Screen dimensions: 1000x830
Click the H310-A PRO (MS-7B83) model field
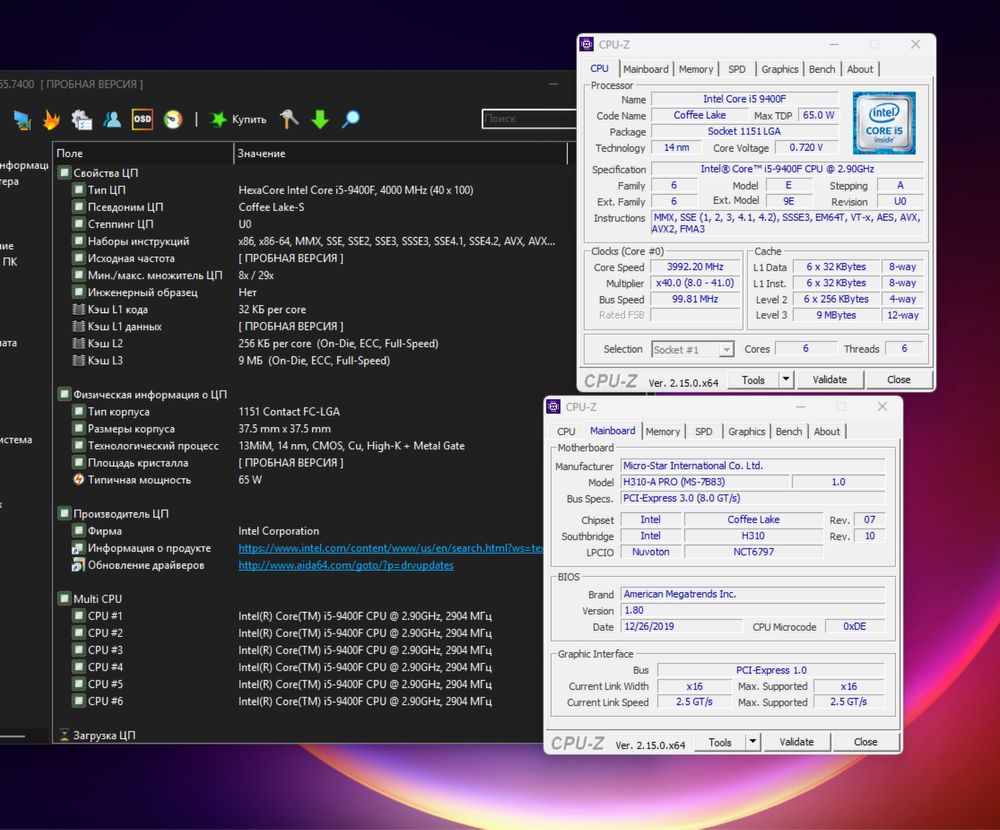pyautogui.click(x=705, y=482)
